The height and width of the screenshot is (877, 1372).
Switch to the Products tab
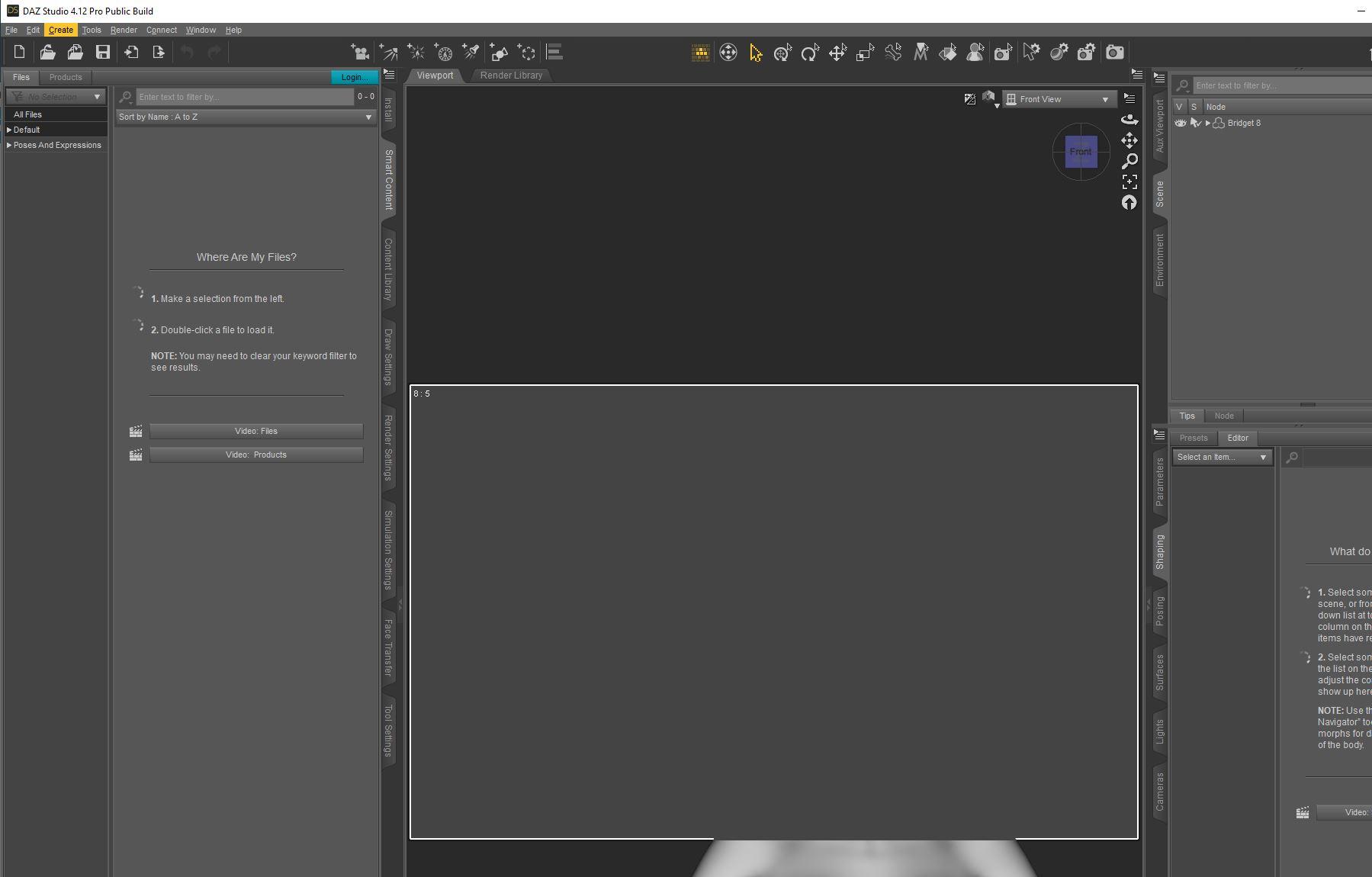coord(66,77)
